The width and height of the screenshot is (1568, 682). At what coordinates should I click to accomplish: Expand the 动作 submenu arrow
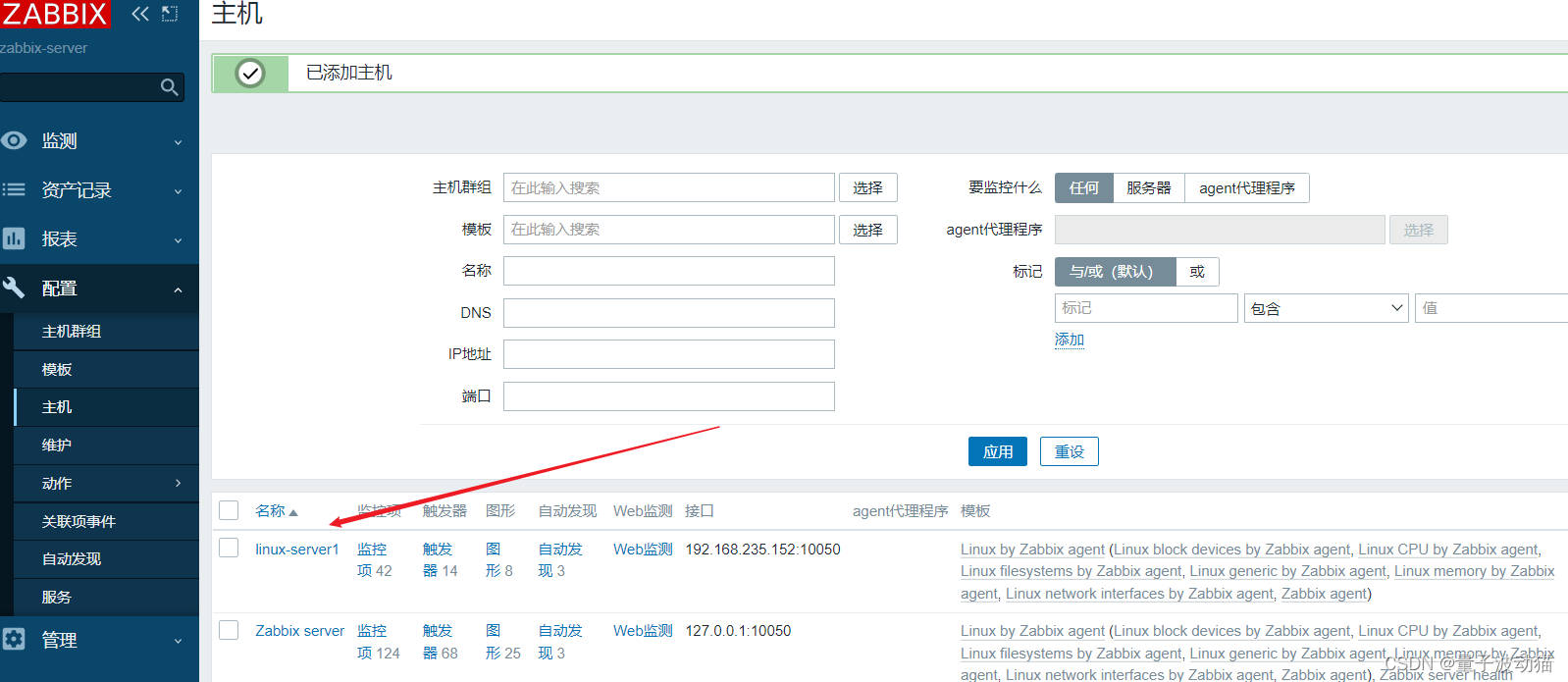point(178,483)
